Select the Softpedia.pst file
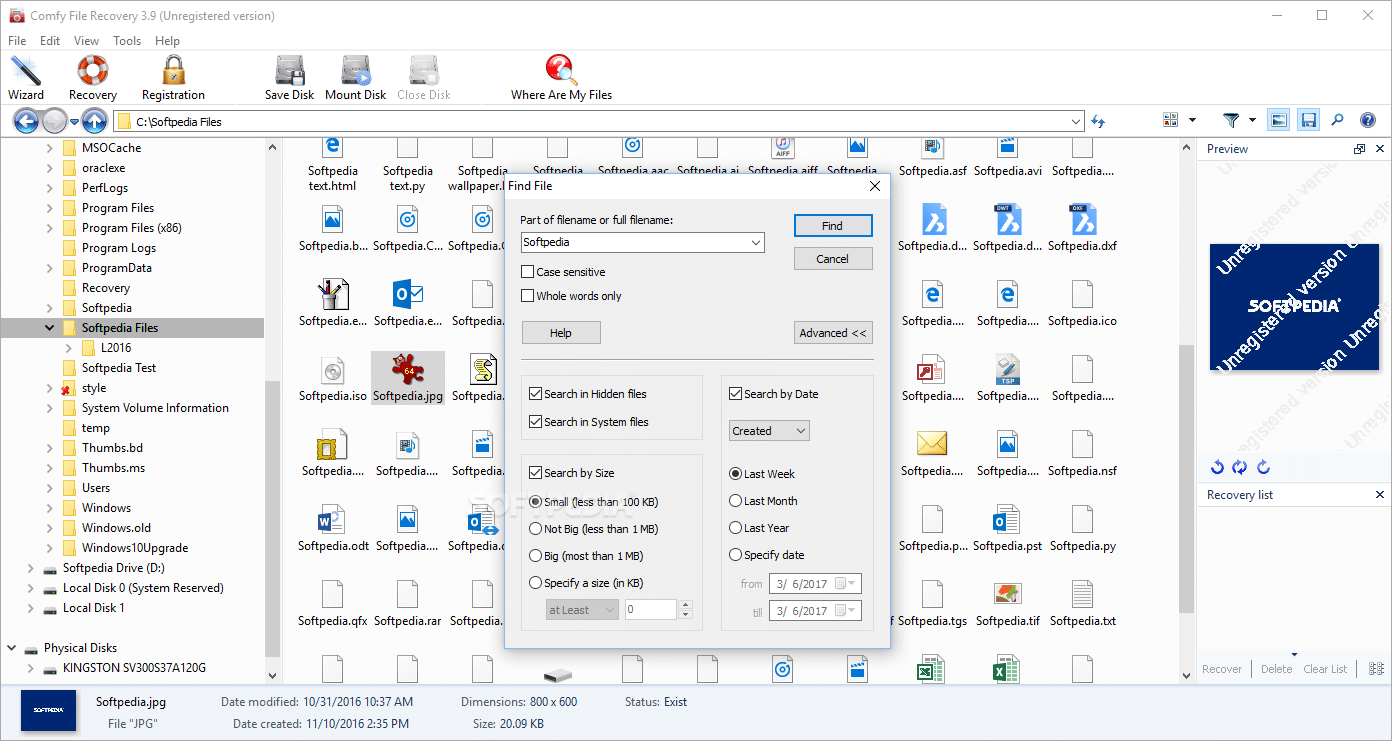Viewport: 1392px width, 741px height. click(x=1007, y=529)
